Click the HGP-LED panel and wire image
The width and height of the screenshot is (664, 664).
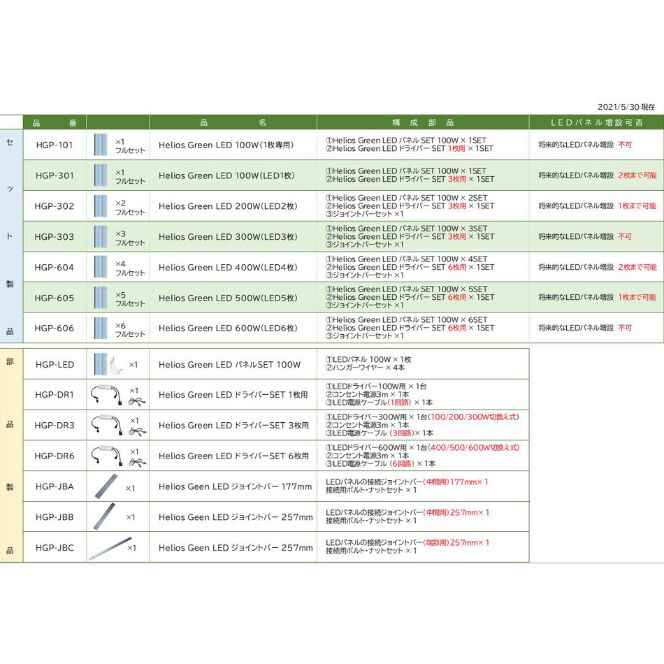click(x=108, y=365)
